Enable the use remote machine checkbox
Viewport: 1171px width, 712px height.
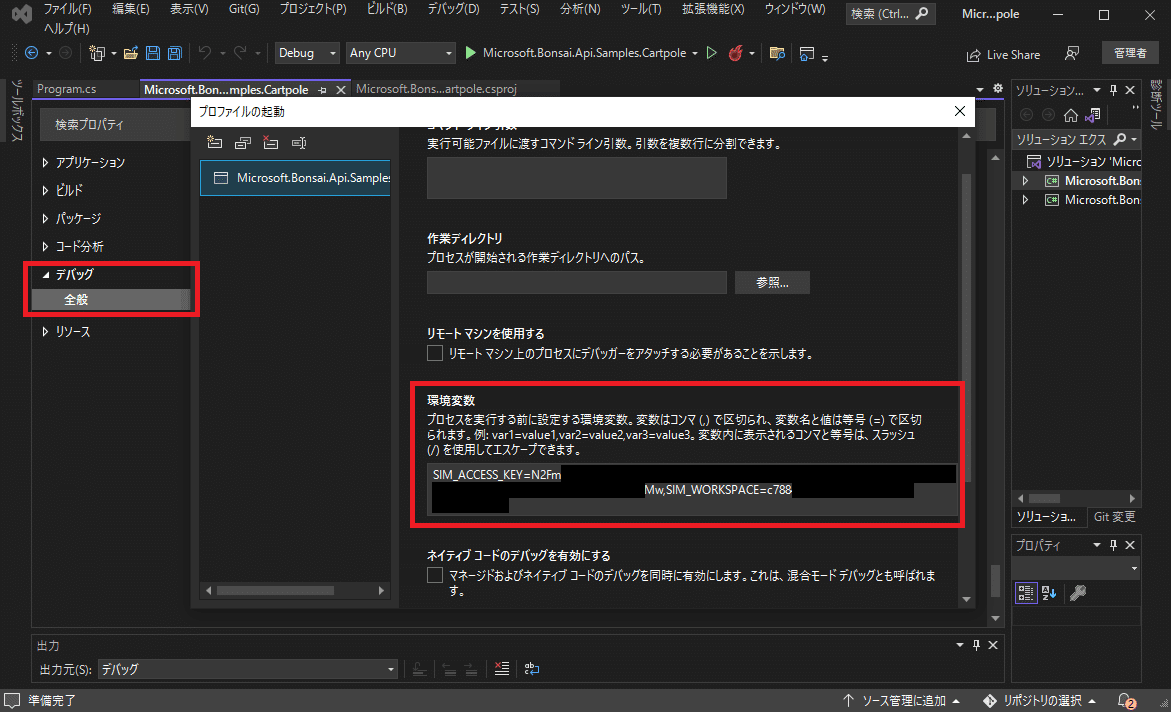[435, 353]
